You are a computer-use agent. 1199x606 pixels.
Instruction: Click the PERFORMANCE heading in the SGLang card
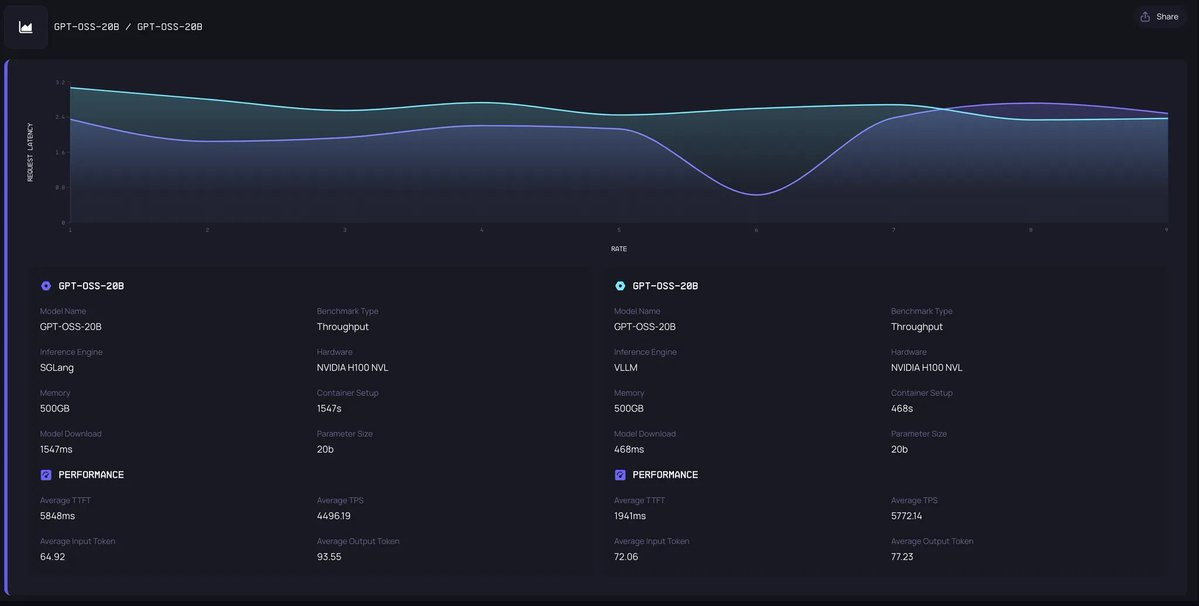tap(91, 475)
